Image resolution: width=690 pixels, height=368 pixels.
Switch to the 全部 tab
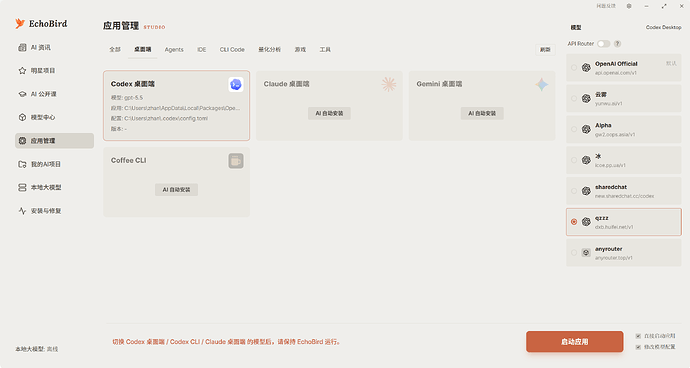pos(115,49)
